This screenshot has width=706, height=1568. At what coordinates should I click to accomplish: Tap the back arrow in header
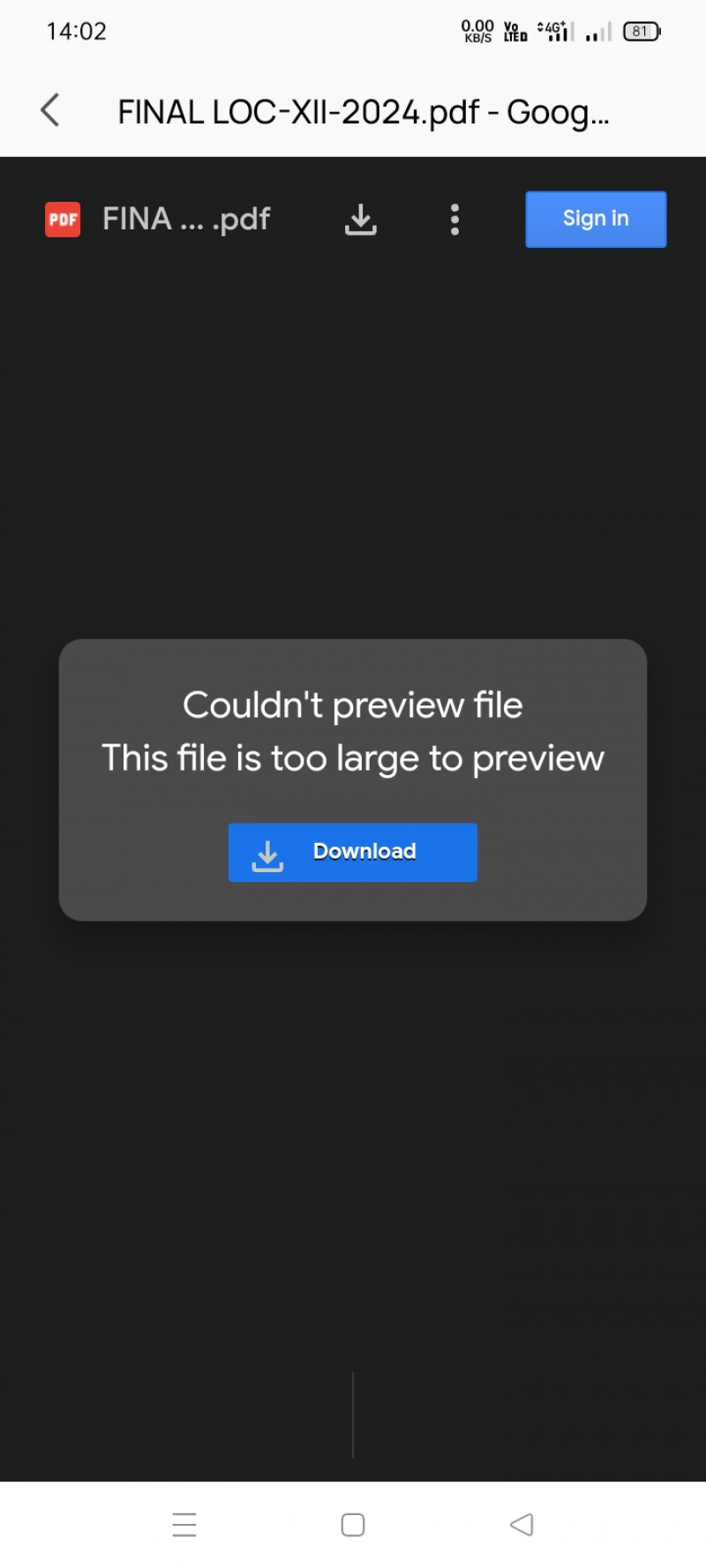pyautogui.click(x=50, y=110)
